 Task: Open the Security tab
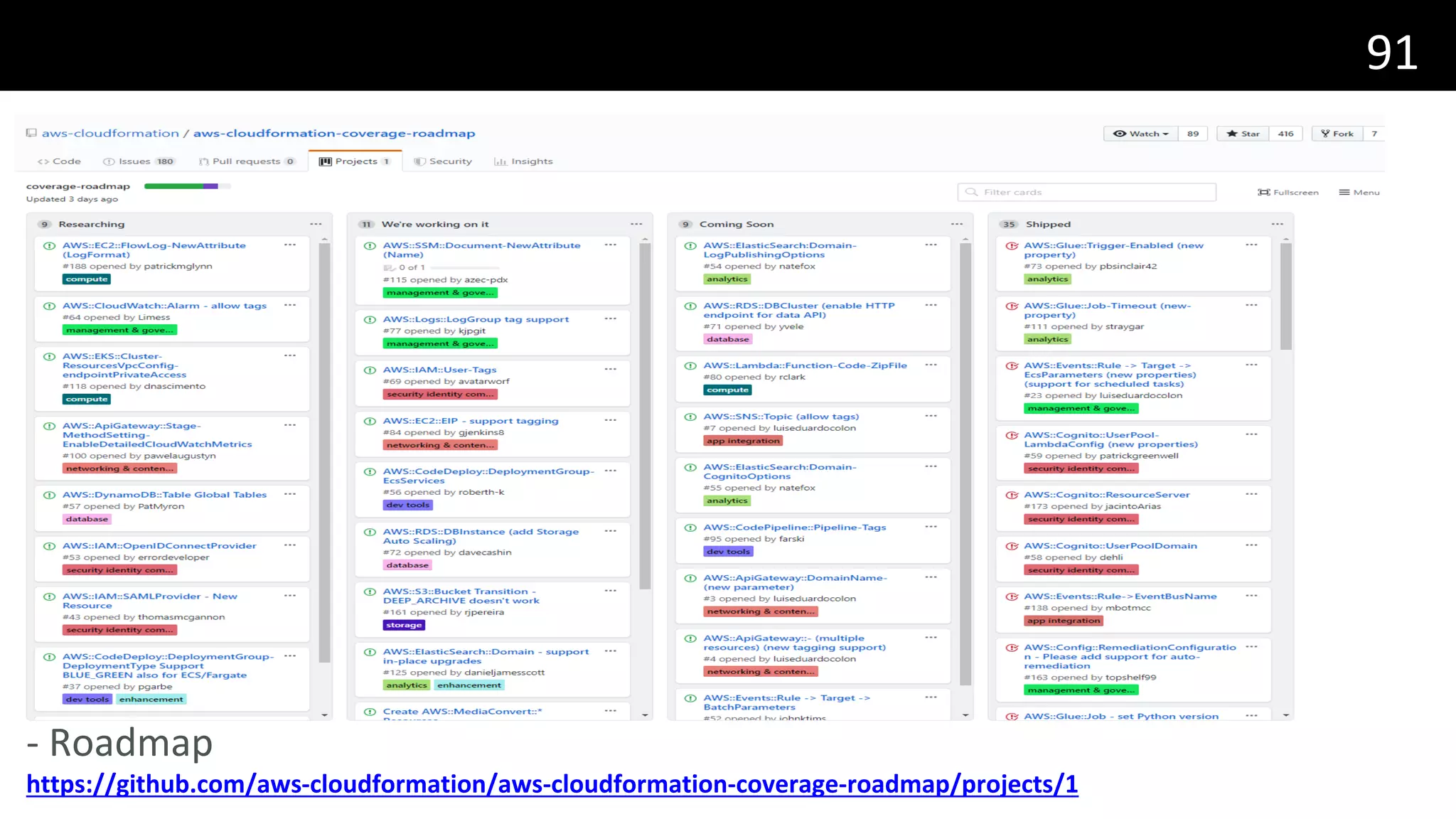pyautogui.click(x=443, y=161)
